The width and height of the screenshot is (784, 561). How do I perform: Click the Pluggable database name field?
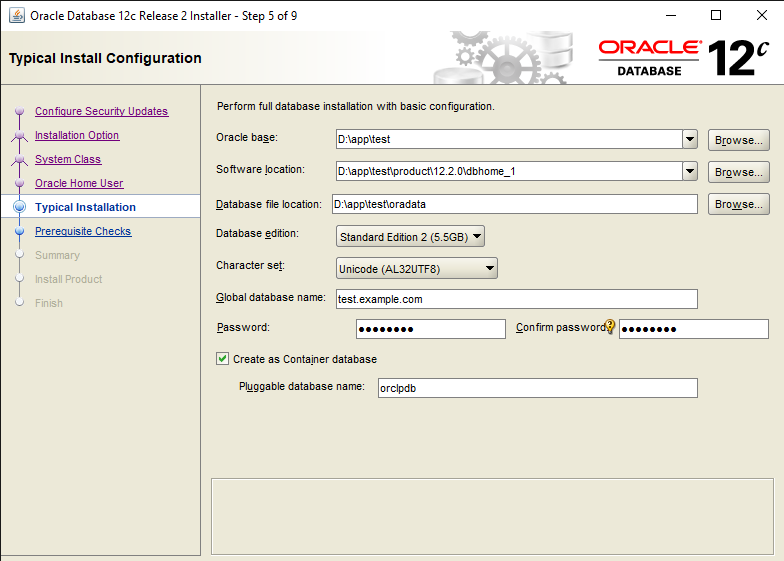tap(538, 388)
